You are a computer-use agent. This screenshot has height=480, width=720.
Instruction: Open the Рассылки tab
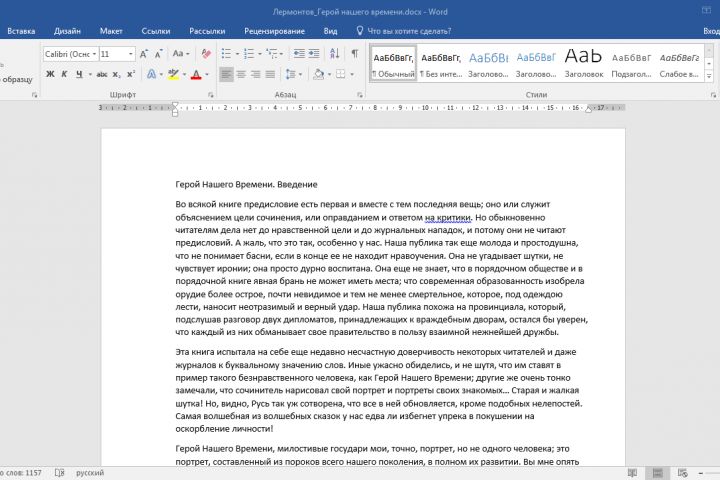pos(207,31)
